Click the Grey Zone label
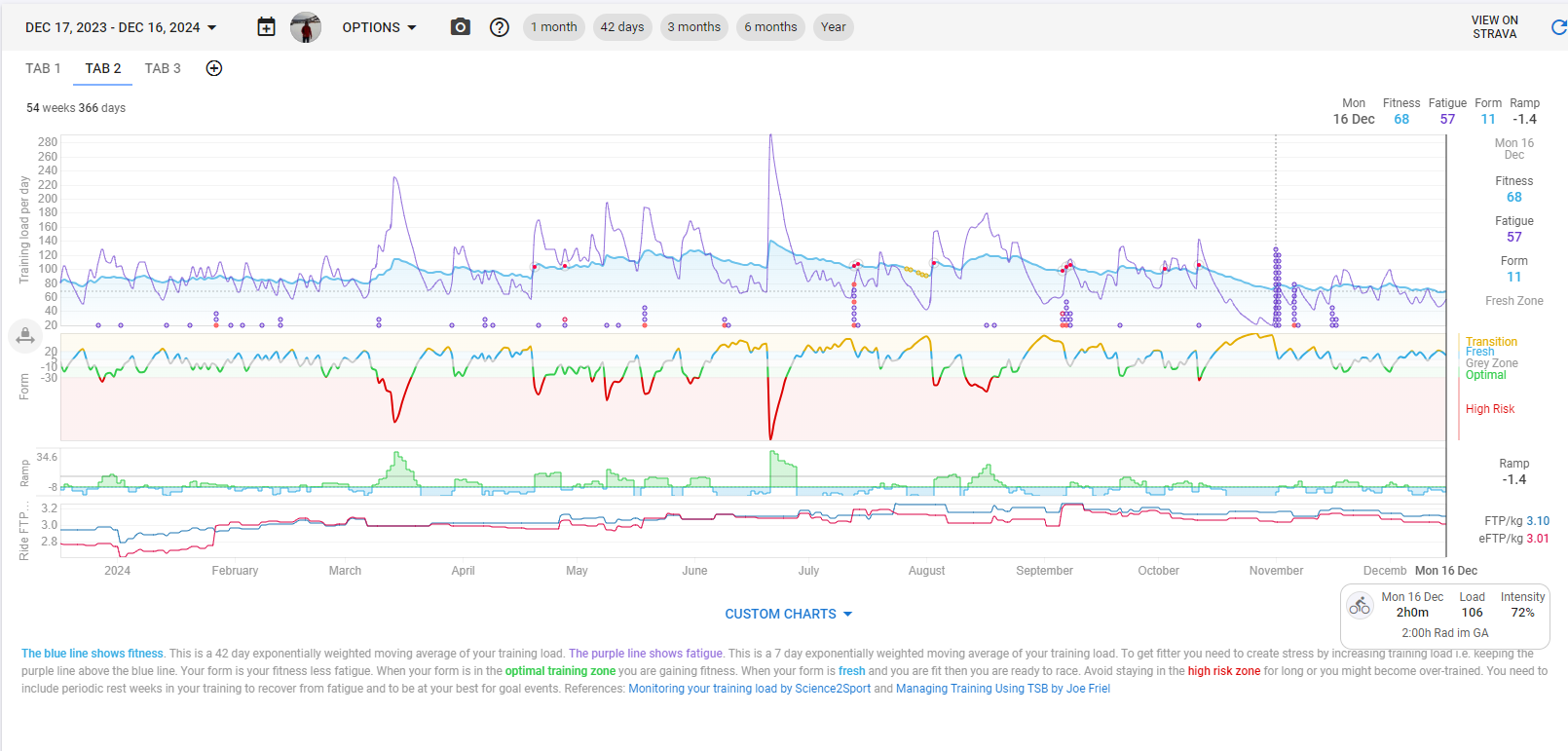 (x=1492, y=363)
